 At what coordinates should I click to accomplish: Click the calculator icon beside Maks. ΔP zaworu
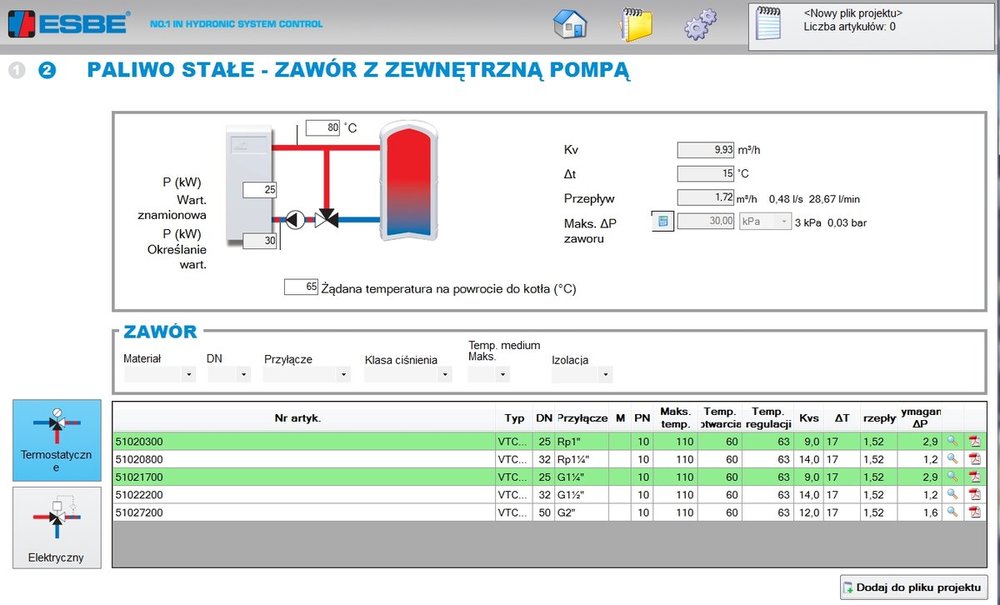point(662,221)
